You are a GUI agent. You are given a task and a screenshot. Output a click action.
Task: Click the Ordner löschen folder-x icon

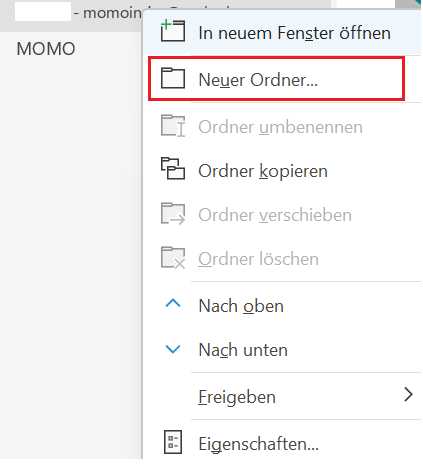[x=173, y=257]
